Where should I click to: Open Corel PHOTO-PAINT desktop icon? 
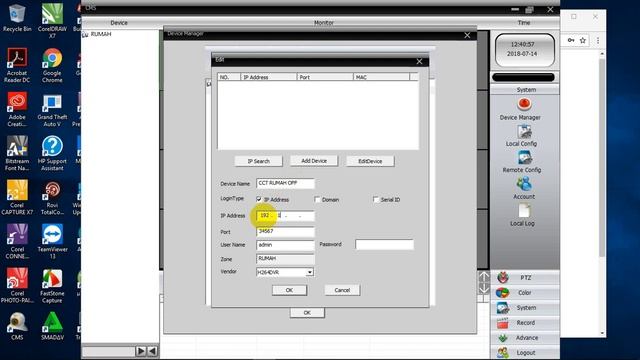tap(17, 285)
